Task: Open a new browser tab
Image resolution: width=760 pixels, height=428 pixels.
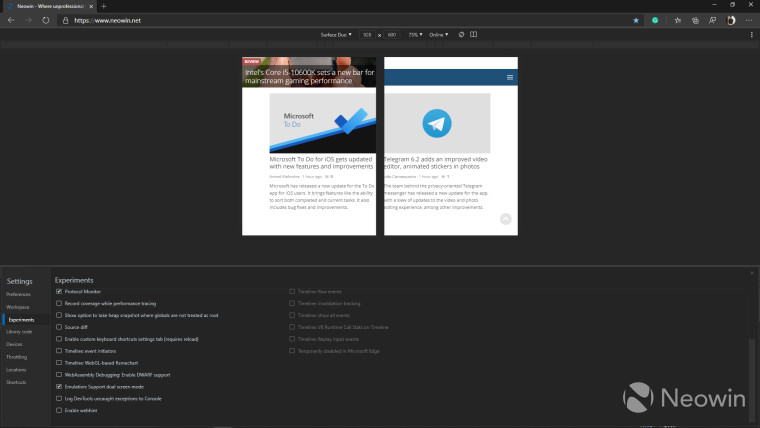Action: tap(104, 6)
